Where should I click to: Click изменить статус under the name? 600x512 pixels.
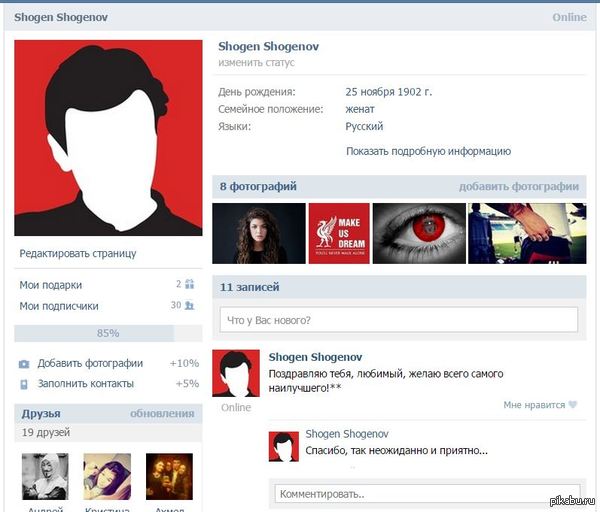click(256, 63)
